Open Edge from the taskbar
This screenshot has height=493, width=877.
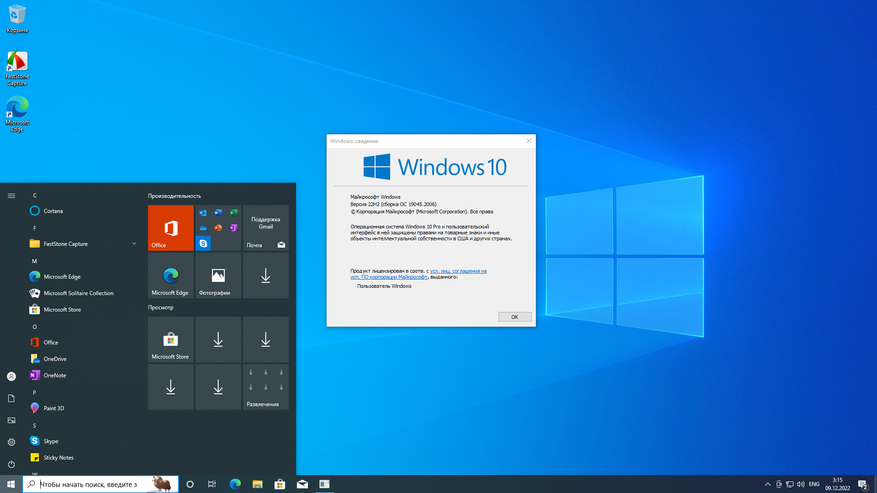235,484
